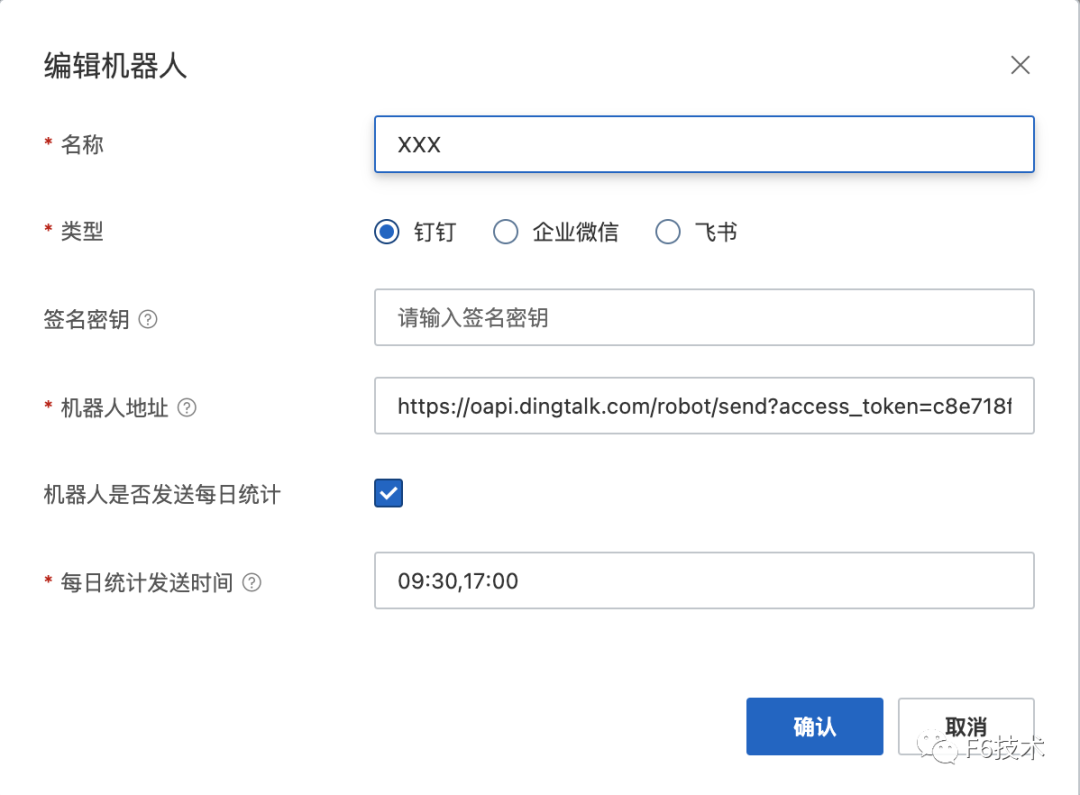Click the 机器人是否发送每日统计 label text
Image resolution: width=1080 pixels, height=795 pixels.
(162, 495)
